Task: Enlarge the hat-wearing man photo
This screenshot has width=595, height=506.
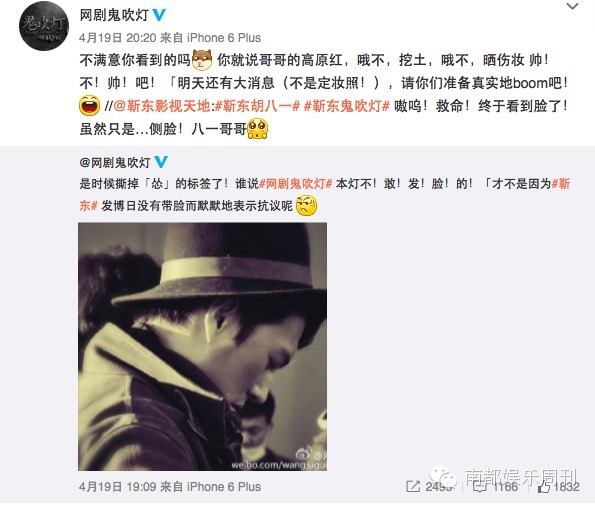Action: pos(202,347)
